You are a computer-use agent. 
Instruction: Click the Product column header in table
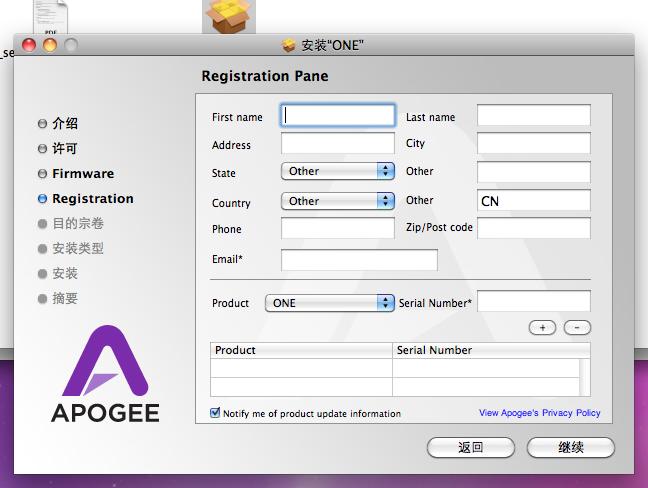[301, 350]
